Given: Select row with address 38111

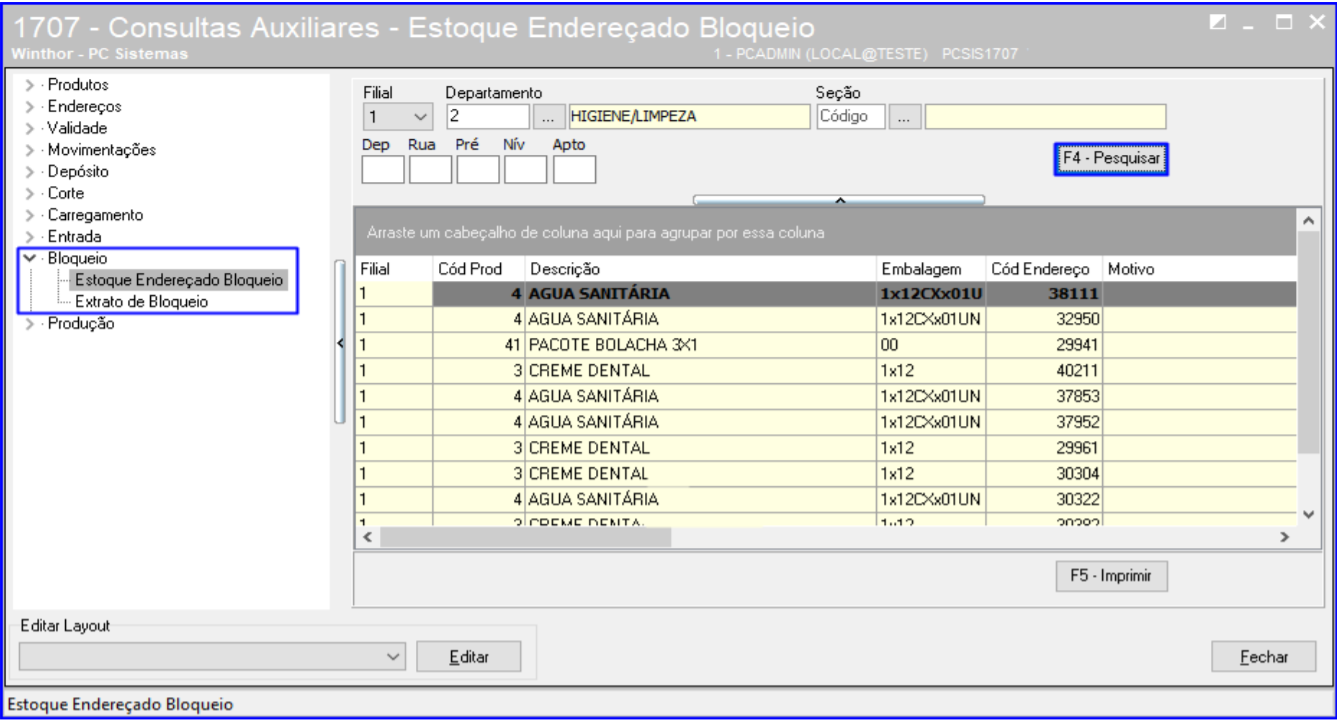Looking at the screenshot, I should pos(826,292).
